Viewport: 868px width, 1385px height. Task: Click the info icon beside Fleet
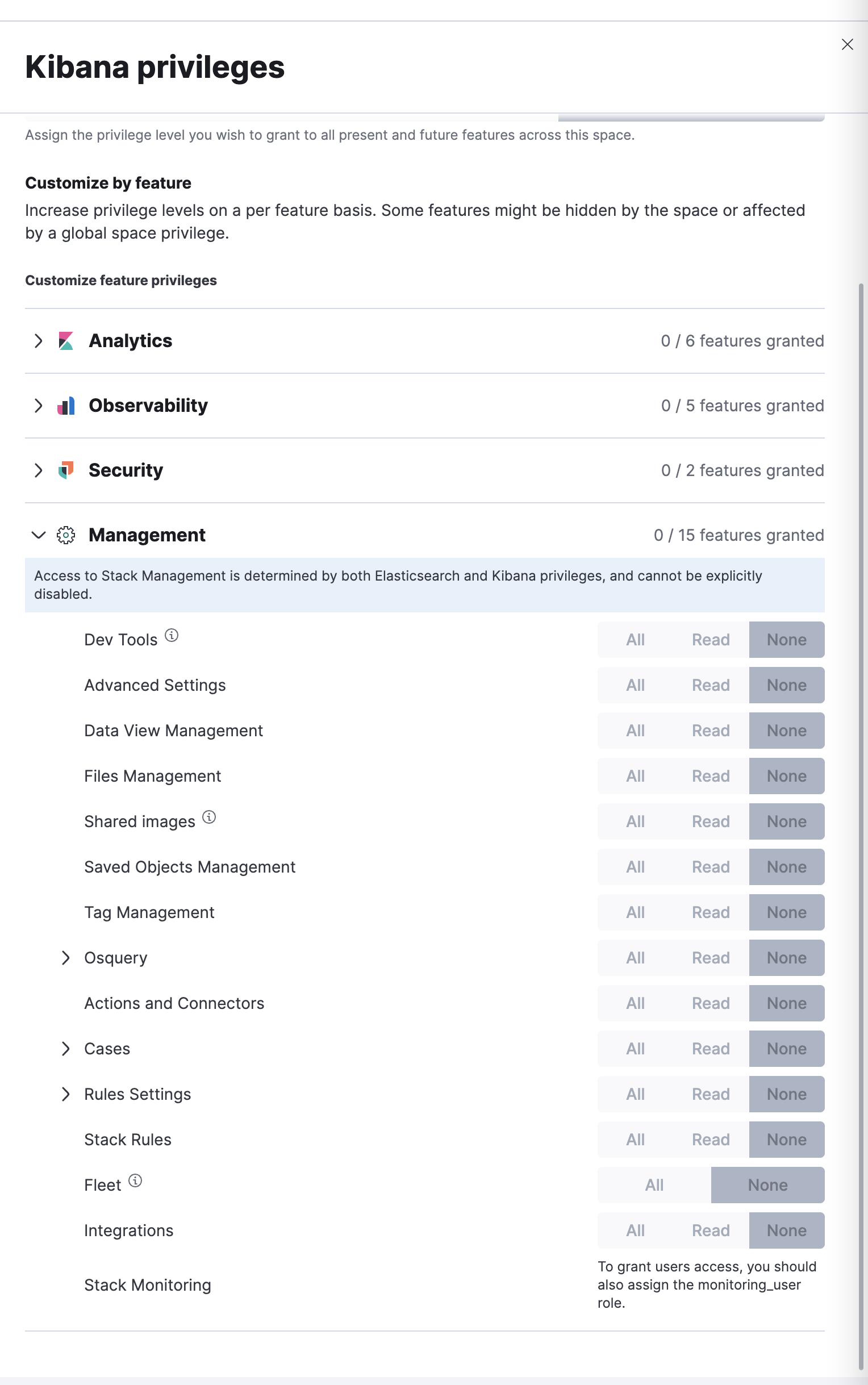tap(135, 1180)
